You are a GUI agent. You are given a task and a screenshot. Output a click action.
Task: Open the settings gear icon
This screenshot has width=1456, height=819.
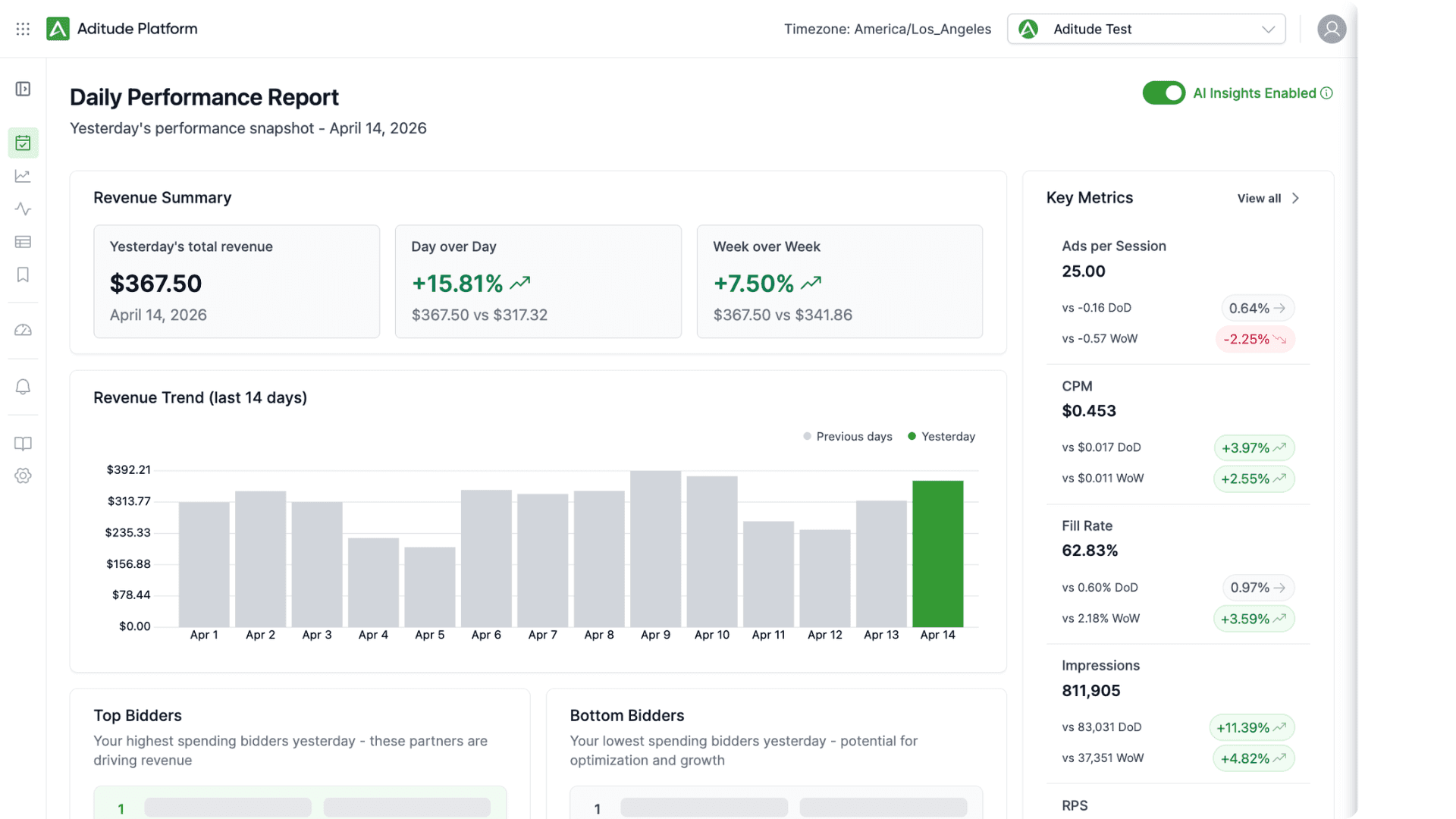pyautogui.click(x=23, y=475)
